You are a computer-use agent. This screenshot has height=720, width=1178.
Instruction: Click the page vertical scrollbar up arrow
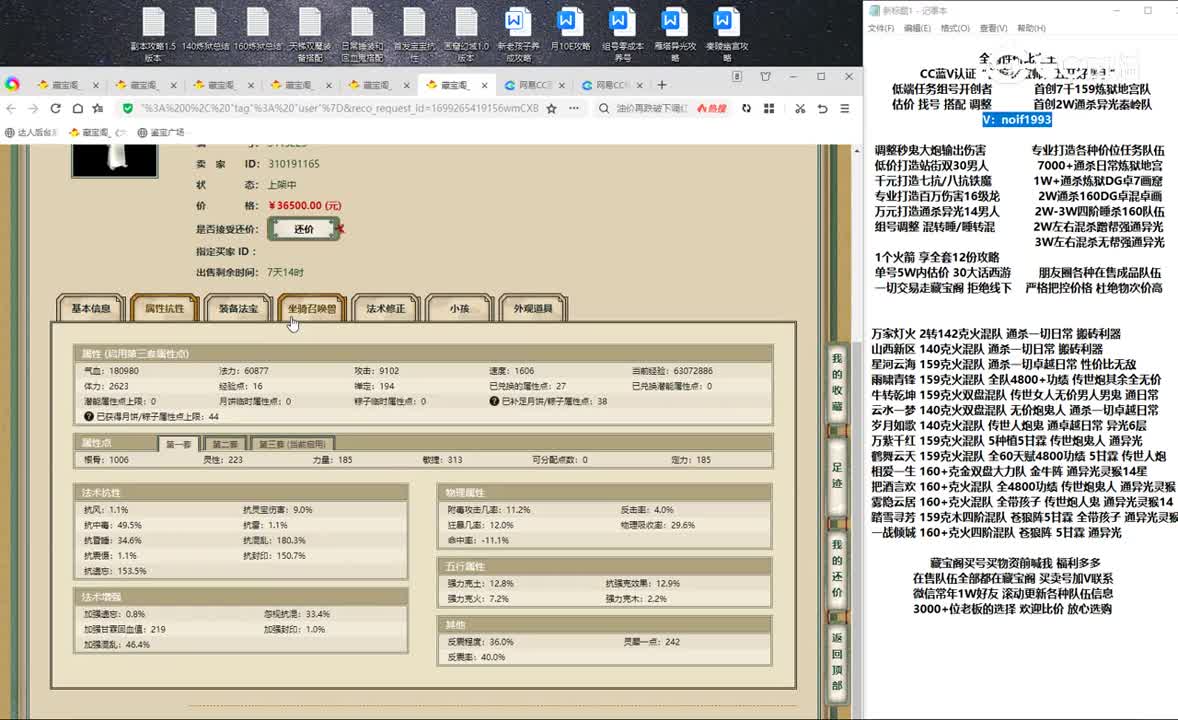tap(857, 151)
